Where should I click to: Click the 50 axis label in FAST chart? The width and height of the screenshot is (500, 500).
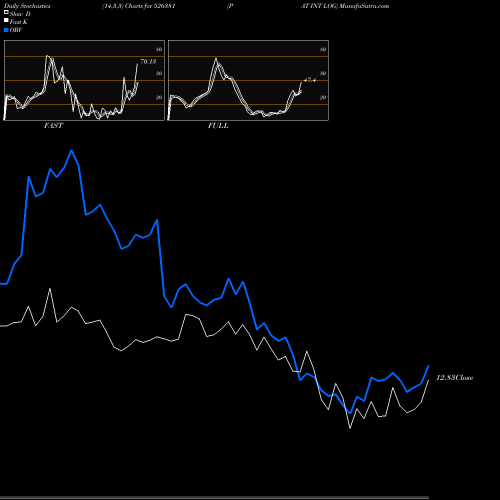(x=159, y=74)
